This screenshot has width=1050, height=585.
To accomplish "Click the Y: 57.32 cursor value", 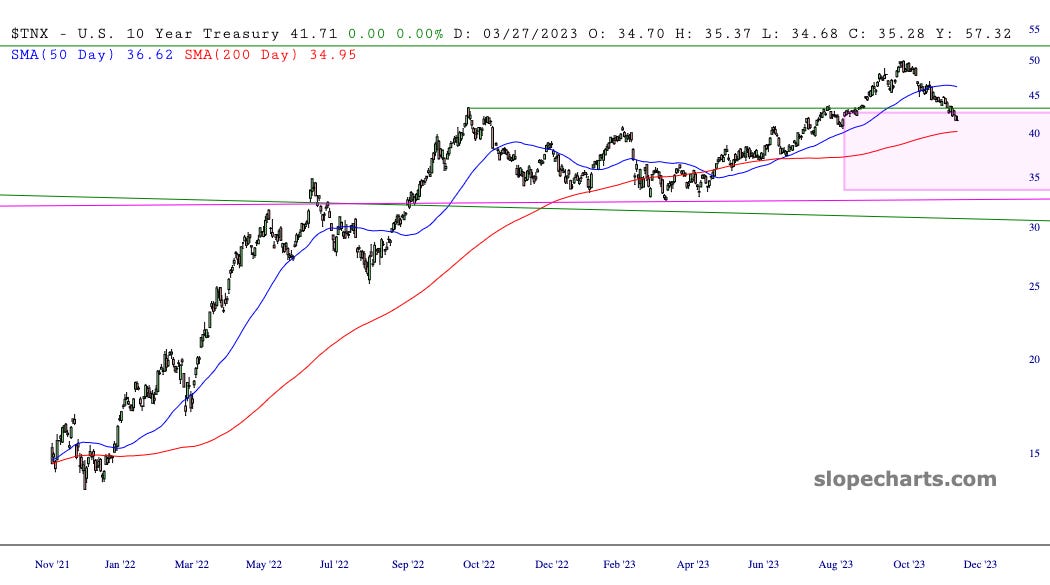I will click(974, 33).
